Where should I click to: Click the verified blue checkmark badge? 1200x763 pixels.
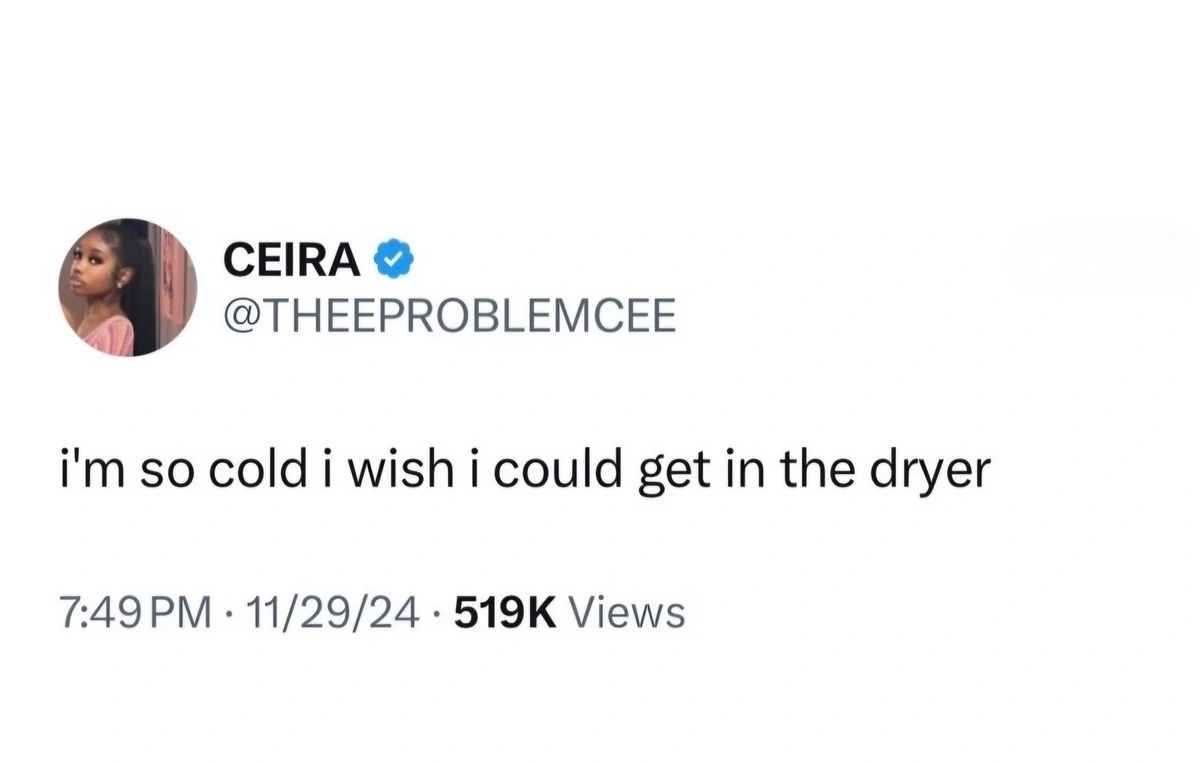(x=395, y=259)
